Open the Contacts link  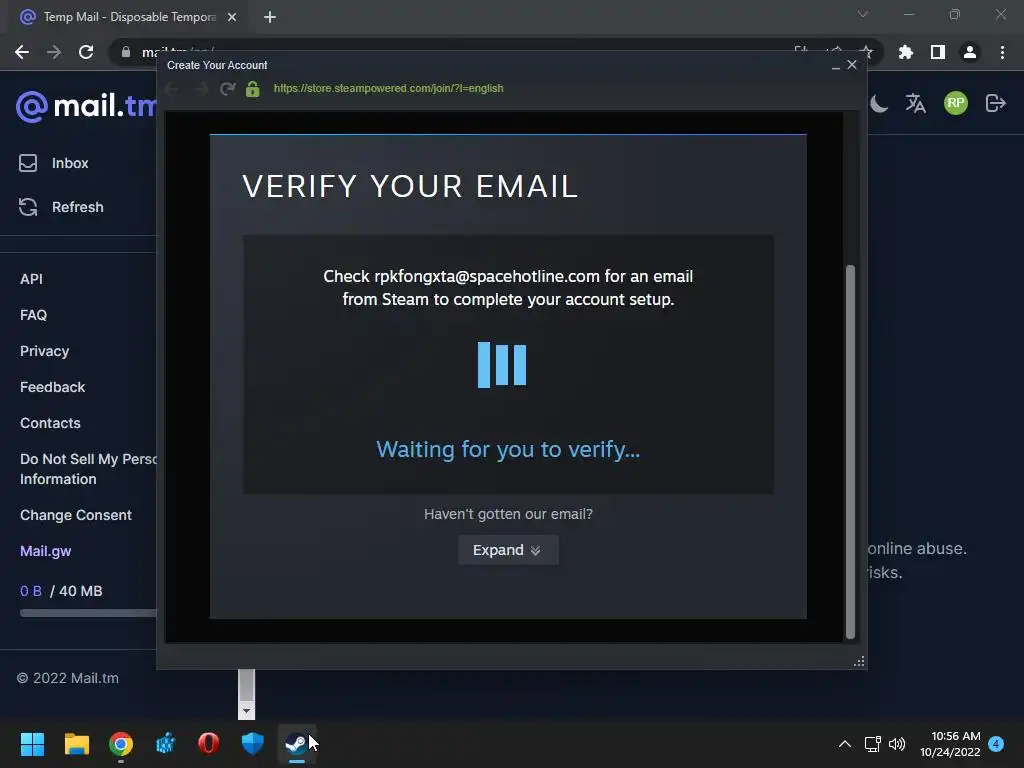pyautogui.click(x=50, y=423)
